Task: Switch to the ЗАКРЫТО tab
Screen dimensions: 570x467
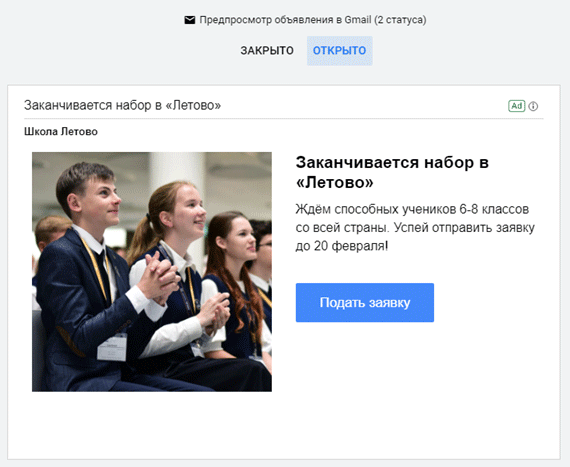Action: coord(267,51)
